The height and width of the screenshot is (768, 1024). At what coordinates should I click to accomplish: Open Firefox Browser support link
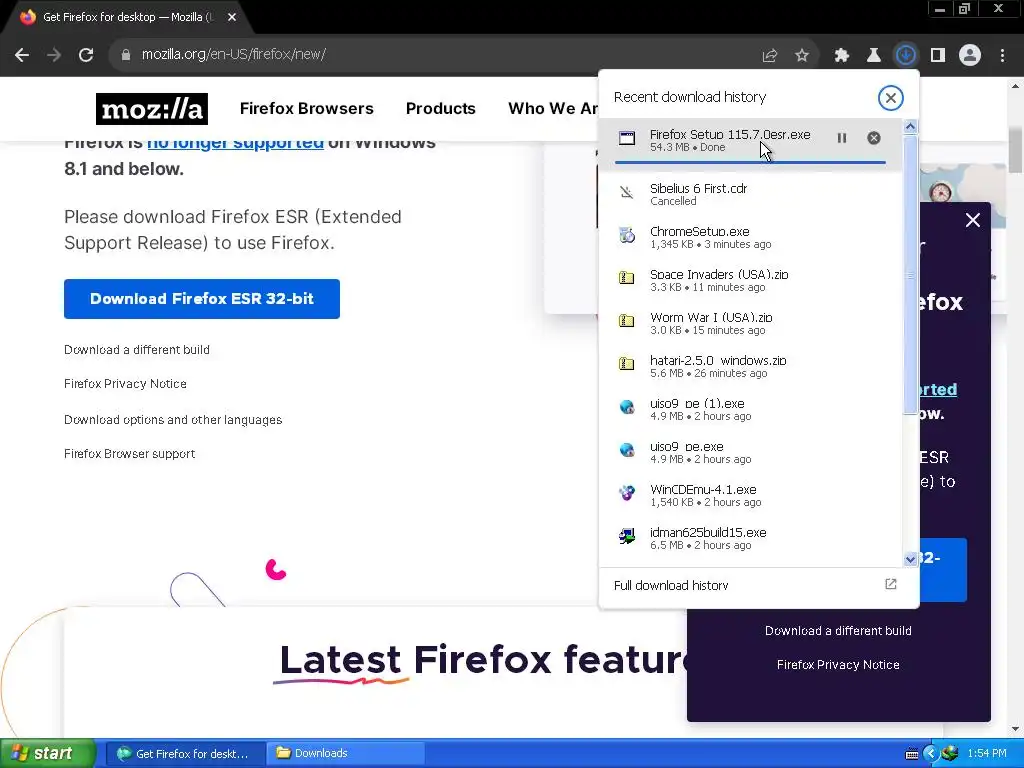[x=129, y=454]
